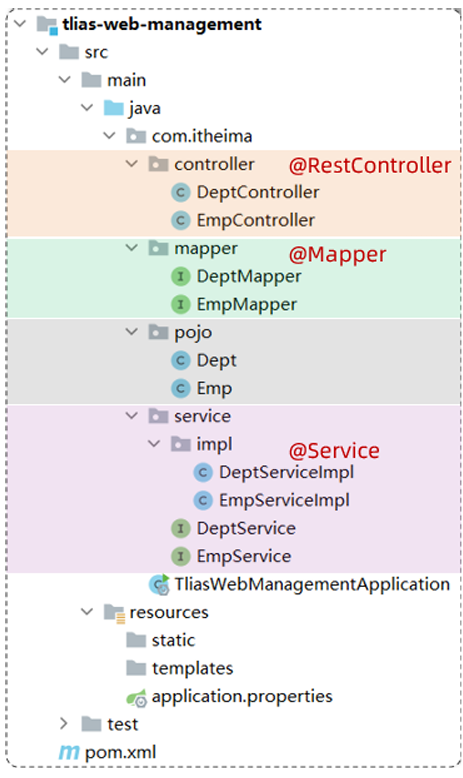
Task: Select the DeptService interface name
Action: [246, 528]
